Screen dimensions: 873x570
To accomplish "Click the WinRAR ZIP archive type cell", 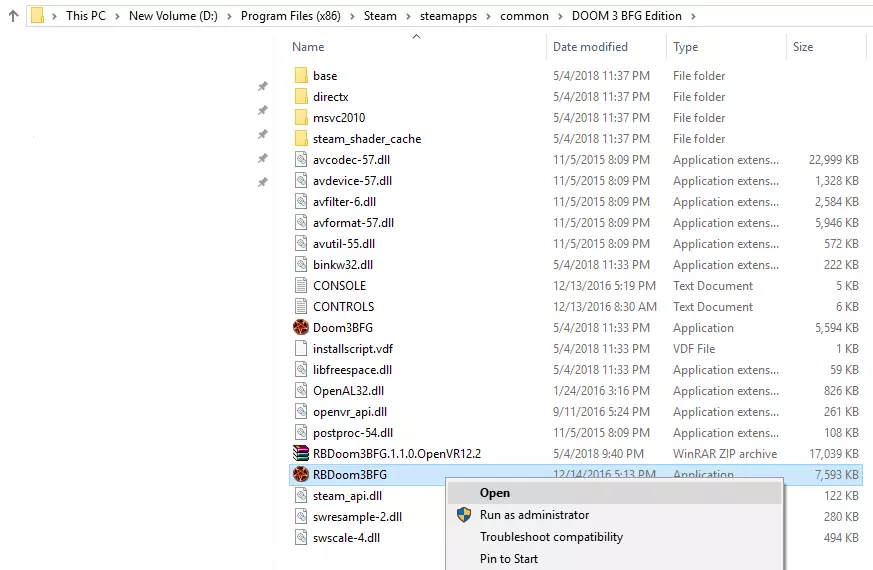I will (725, 454).
